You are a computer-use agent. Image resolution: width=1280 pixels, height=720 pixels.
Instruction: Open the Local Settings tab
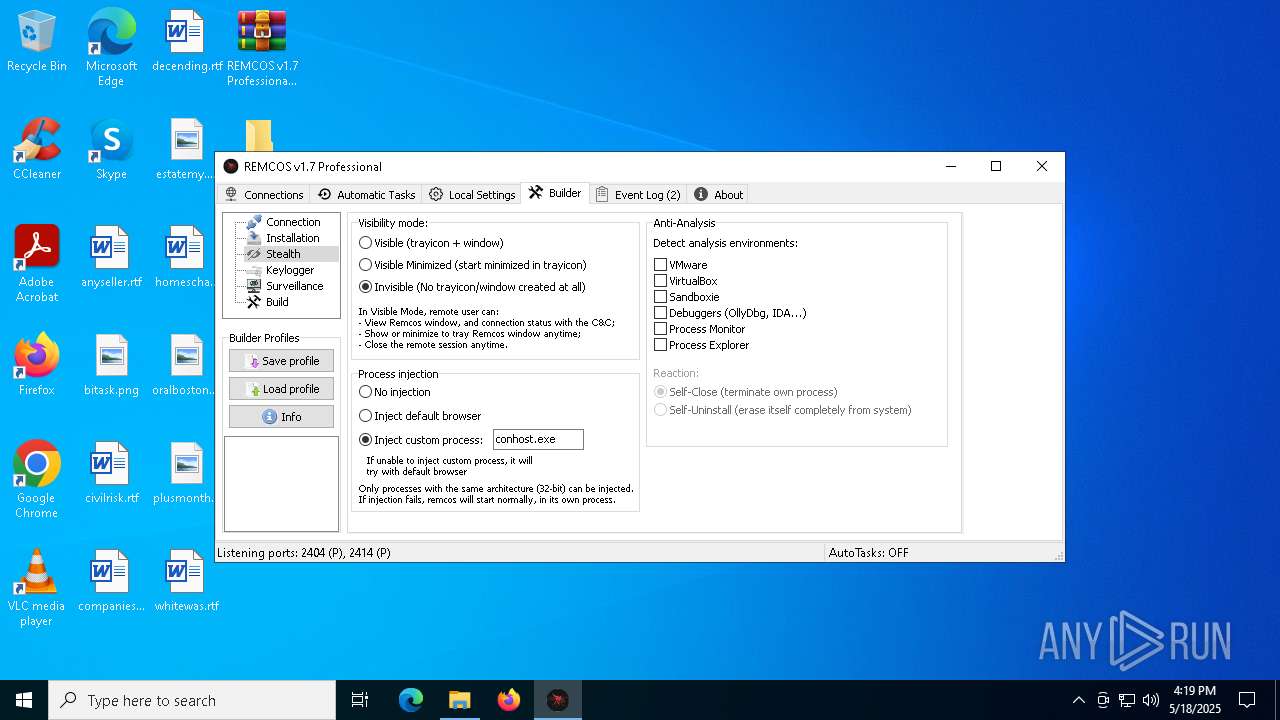tap(472, 194)
